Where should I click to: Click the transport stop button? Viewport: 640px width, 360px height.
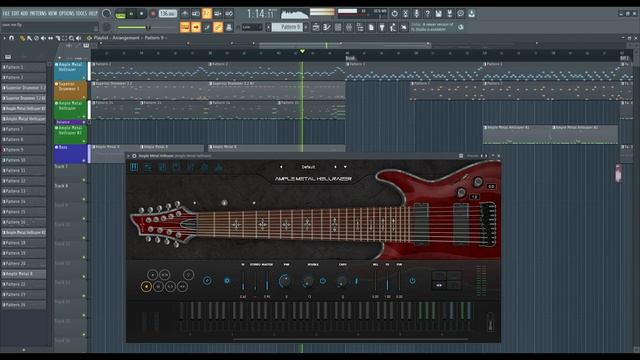pos(142,14)
